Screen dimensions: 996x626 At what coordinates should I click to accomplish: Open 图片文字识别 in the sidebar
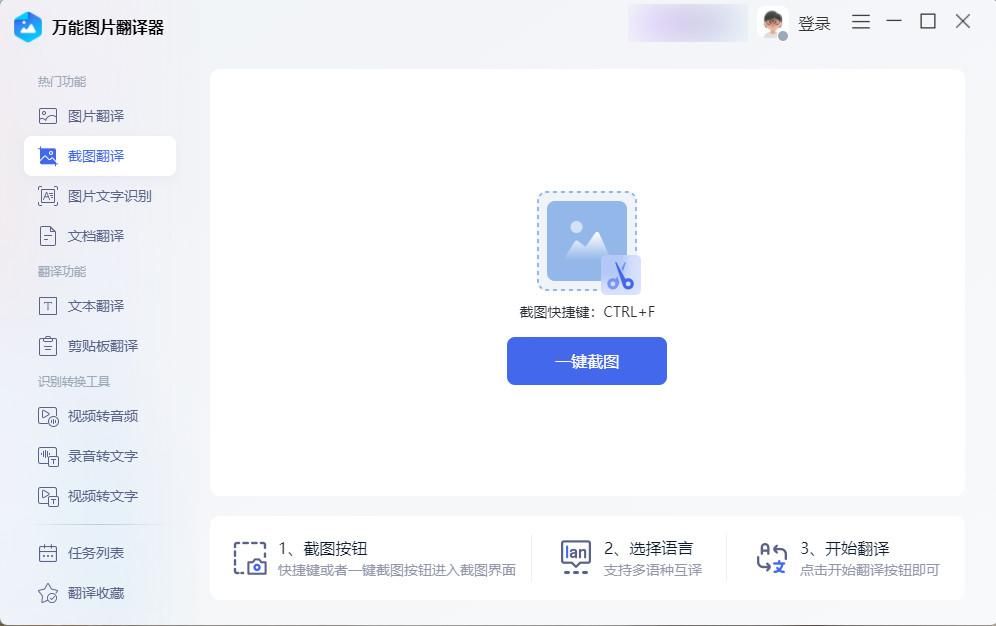pos(100,196)
